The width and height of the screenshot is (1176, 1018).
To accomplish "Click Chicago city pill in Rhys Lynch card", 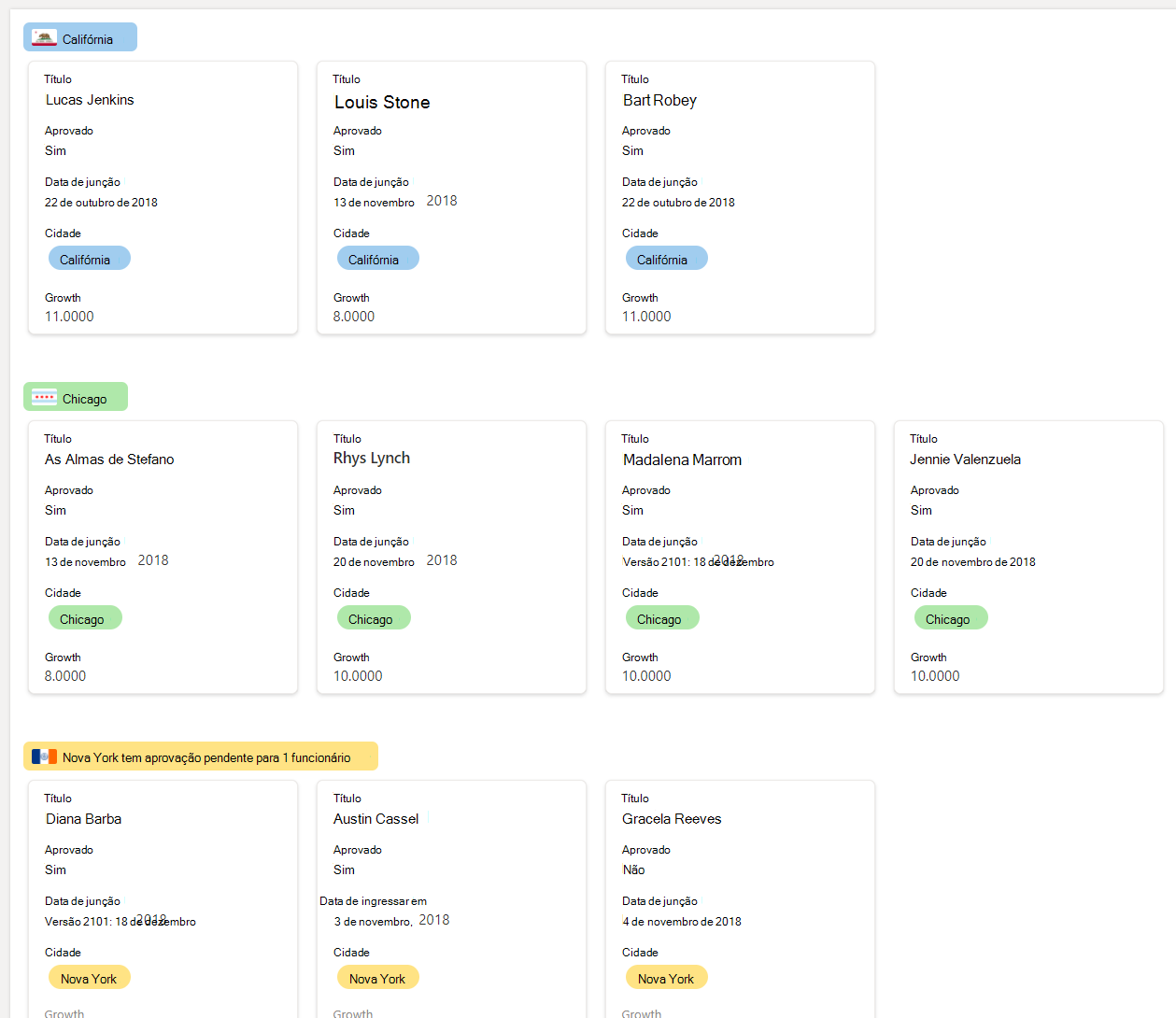I will pyautogui.click(x=374, y=618).
